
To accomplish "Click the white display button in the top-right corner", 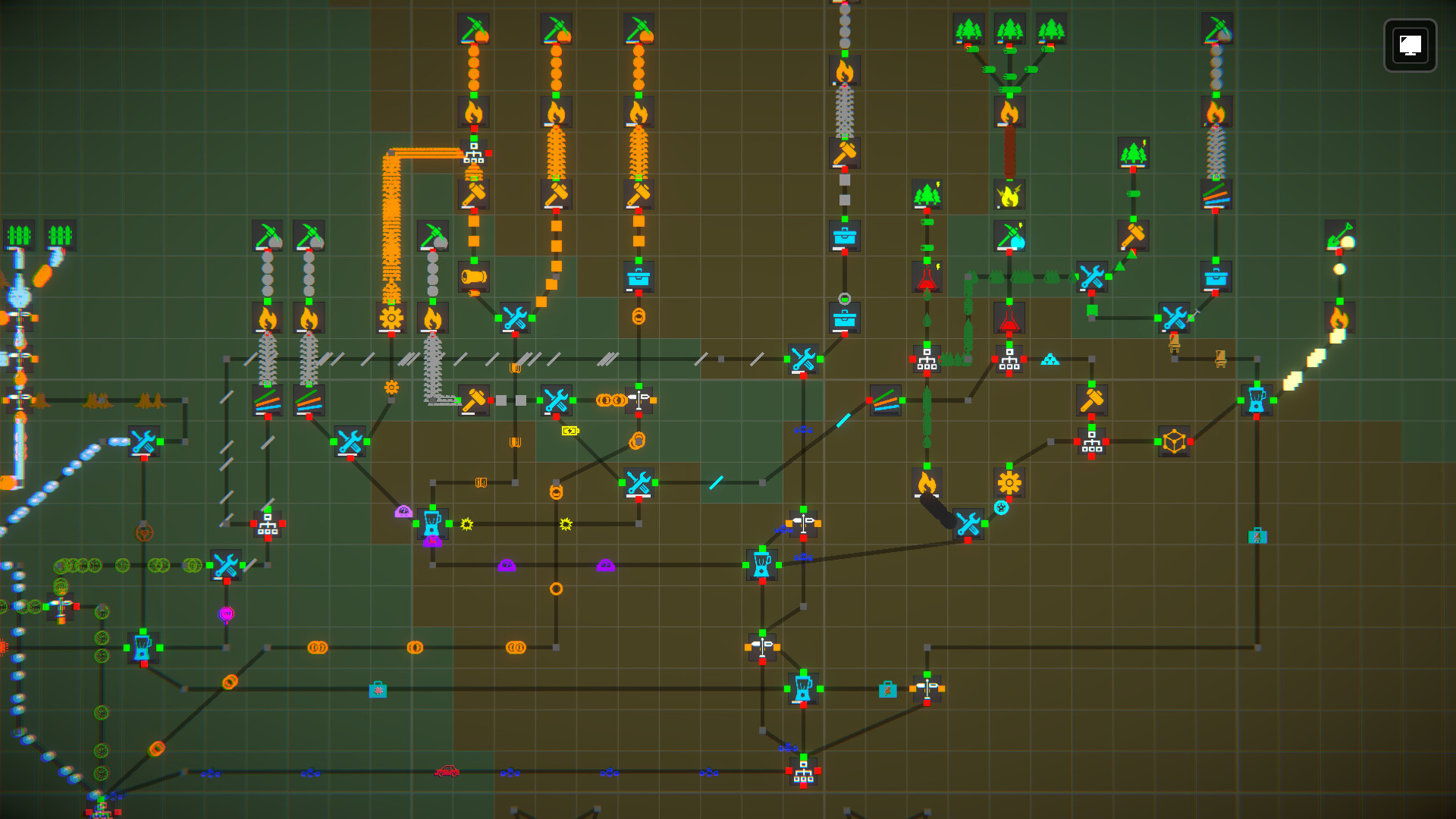I will 1410,45.
